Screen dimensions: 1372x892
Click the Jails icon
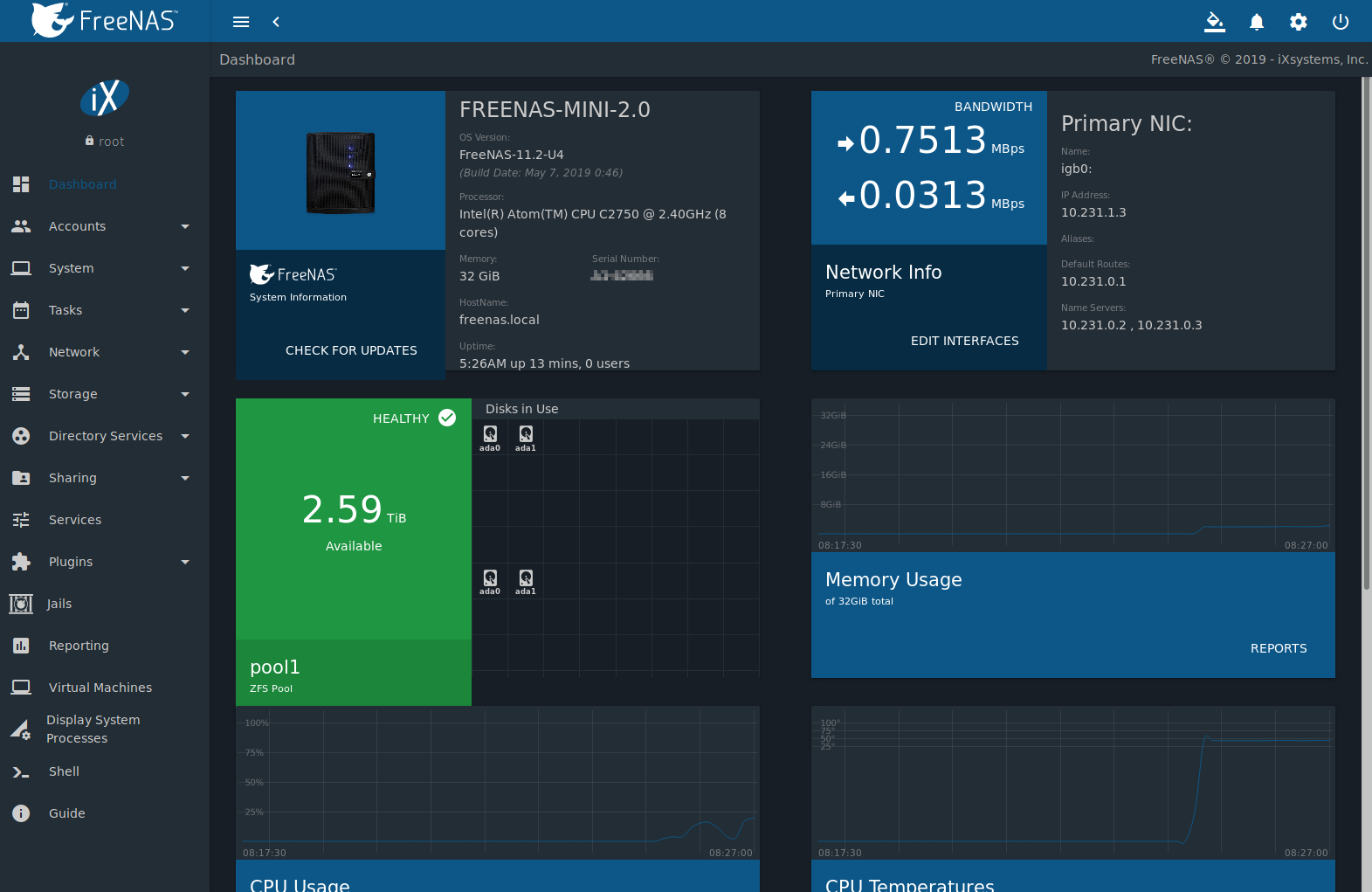coord(21,604)
